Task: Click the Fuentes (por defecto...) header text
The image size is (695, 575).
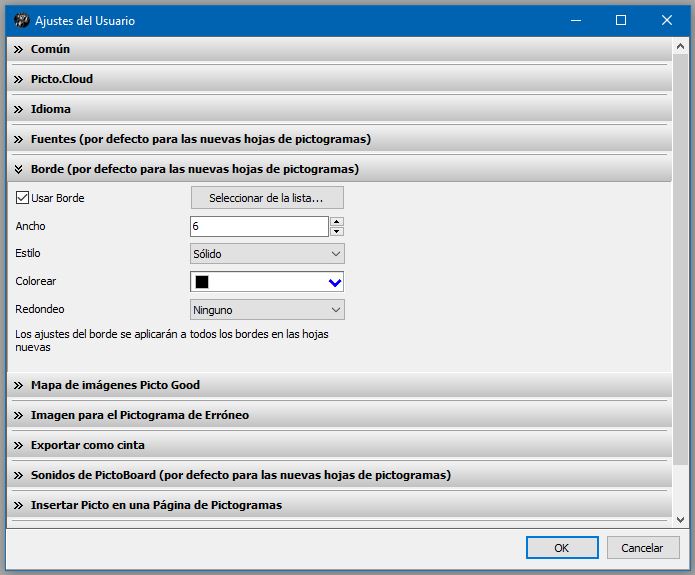Action: click(201, 139)
